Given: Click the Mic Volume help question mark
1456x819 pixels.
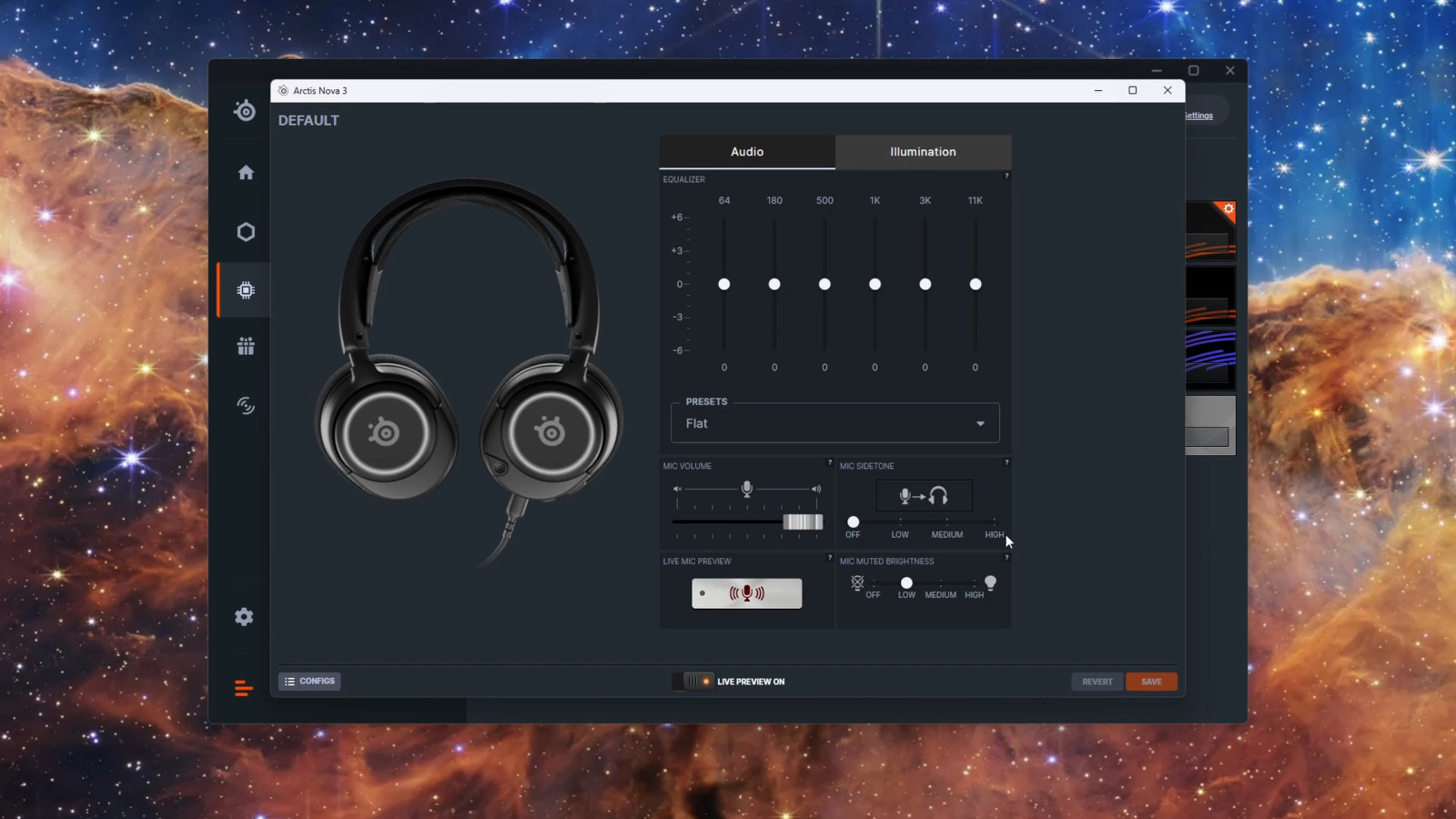Looking at the screenshot, I should (x=829, y=462).
